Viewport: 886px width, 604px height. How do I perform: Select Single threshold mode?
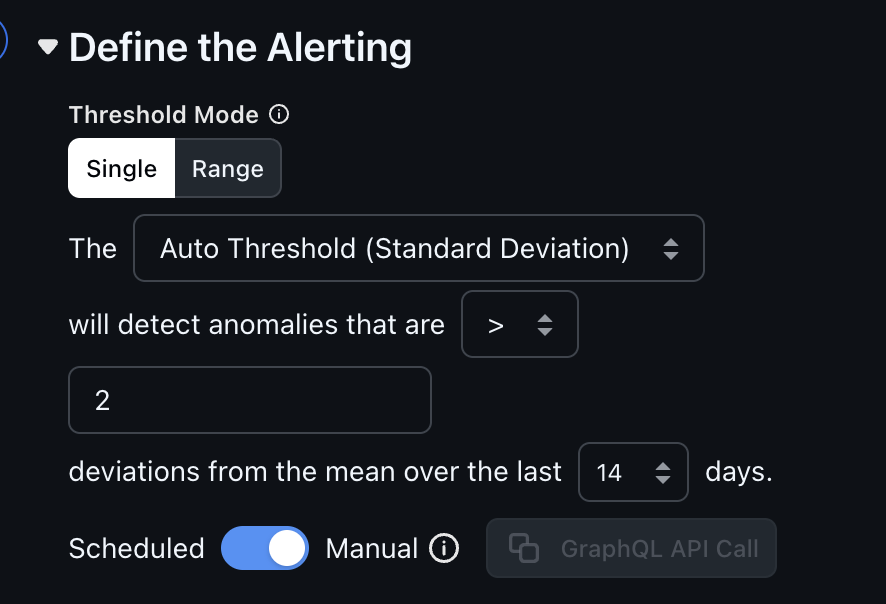pos(121,168)
